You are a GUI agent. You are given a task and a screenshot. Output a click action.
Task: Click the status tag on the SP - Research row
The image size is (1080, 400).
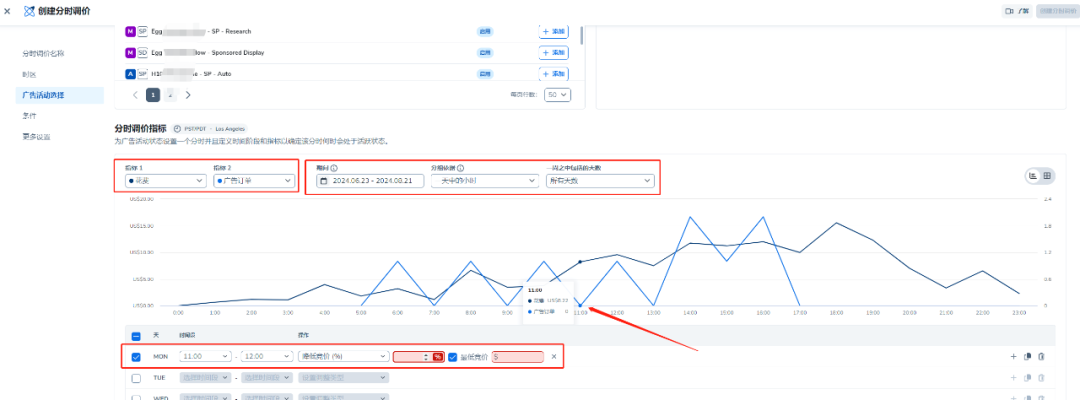pos(486,32)
